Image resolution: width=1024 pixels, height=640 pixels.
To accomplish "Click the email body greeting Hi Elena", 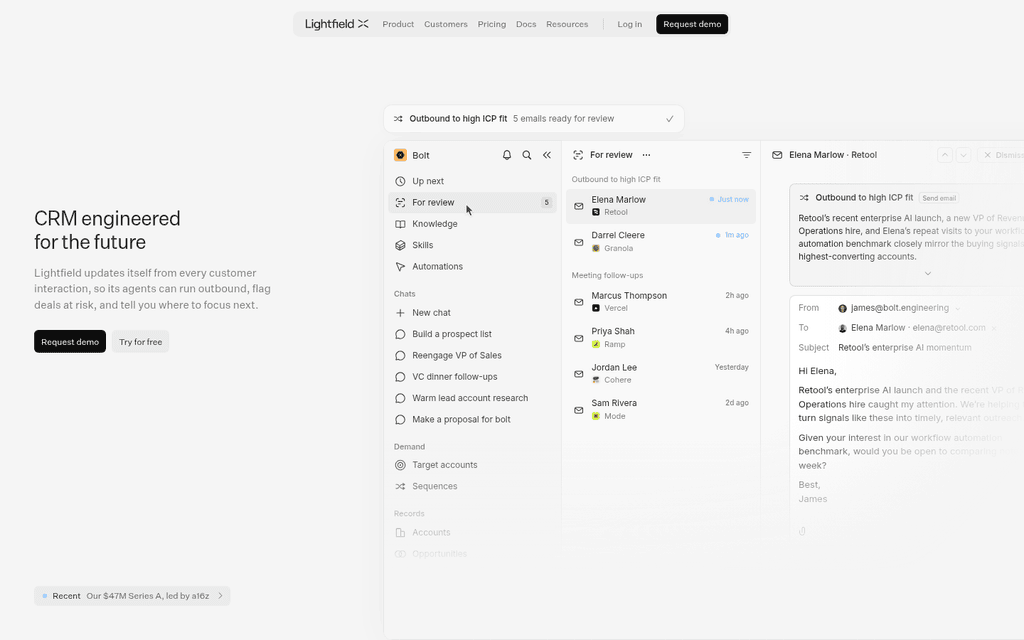I will click(817, 371).
